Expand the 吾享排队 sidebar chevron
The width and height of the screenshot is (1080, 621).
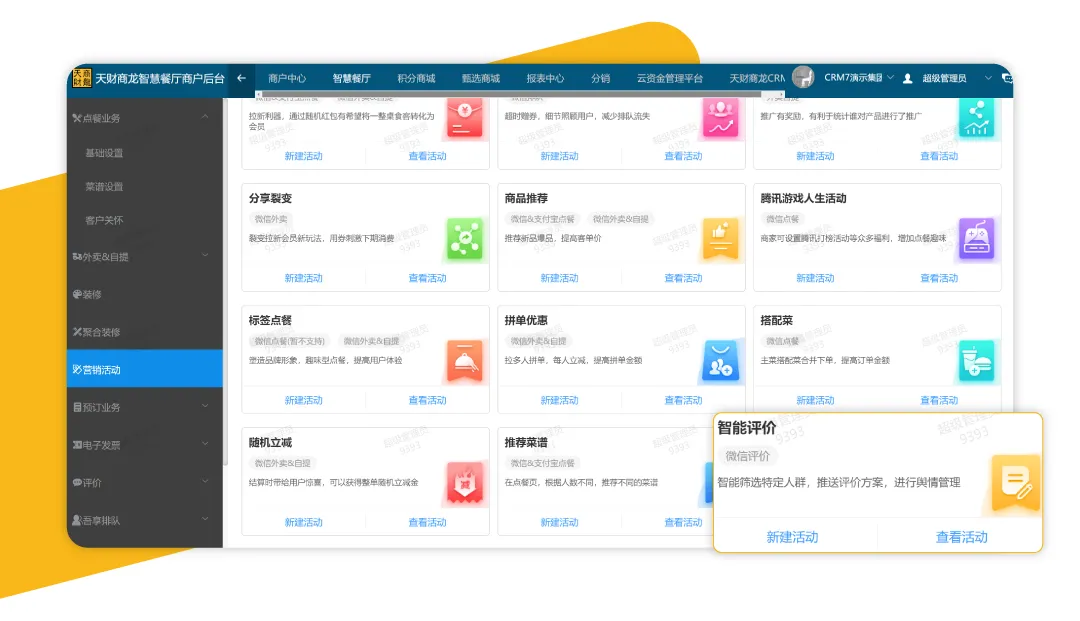(205, 519)
